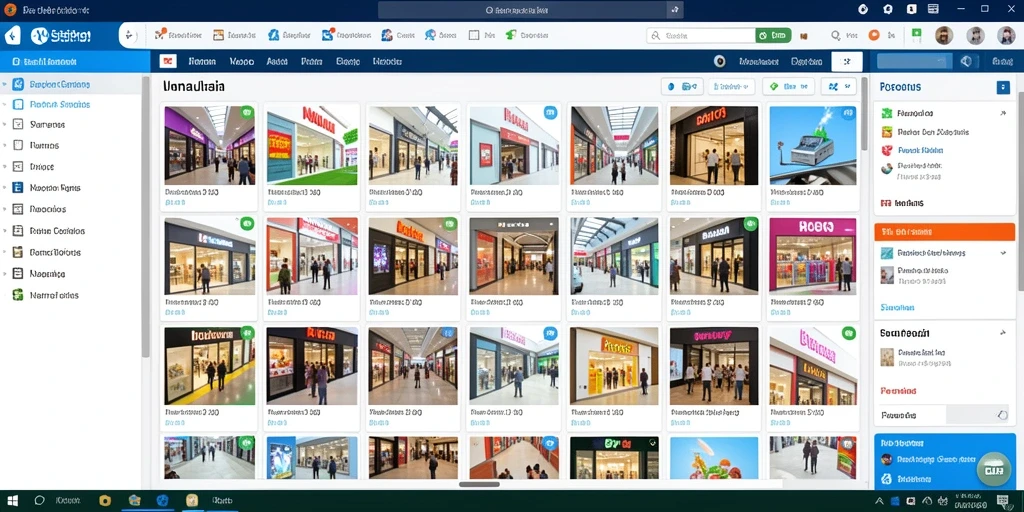Toggle the green badge on the purple storefront thumbnail
Viewport: 1024px width, 512px height.
(x=248, y=112)
